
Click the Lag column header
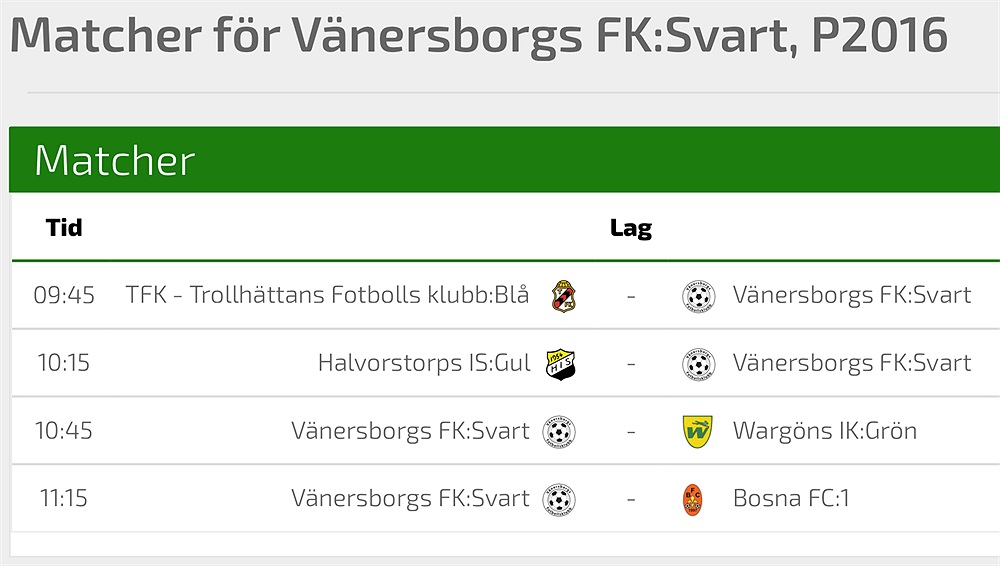pos(630,228)
